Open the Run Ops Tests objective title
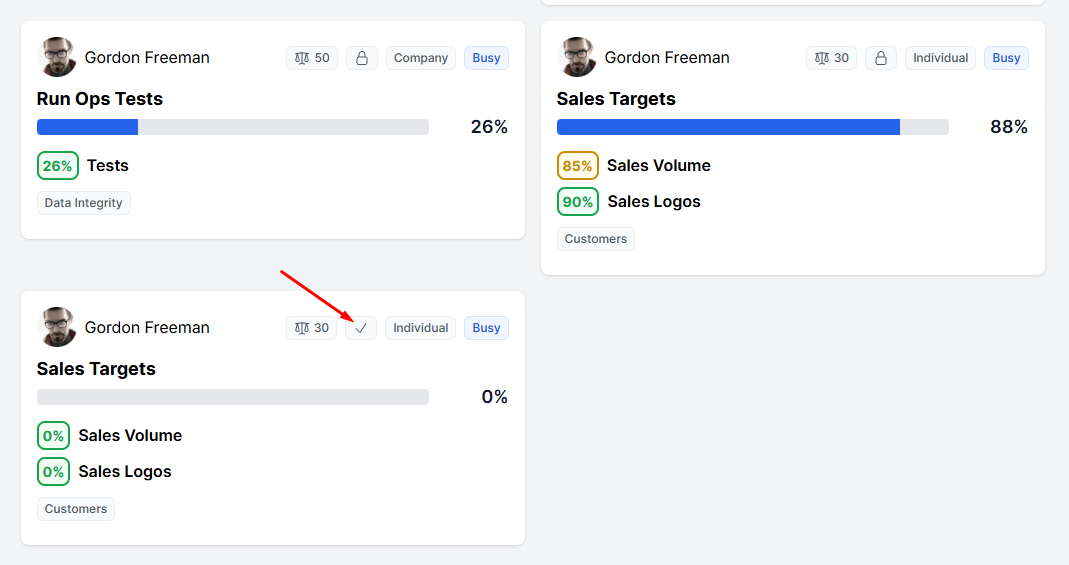 coord(100,99)
